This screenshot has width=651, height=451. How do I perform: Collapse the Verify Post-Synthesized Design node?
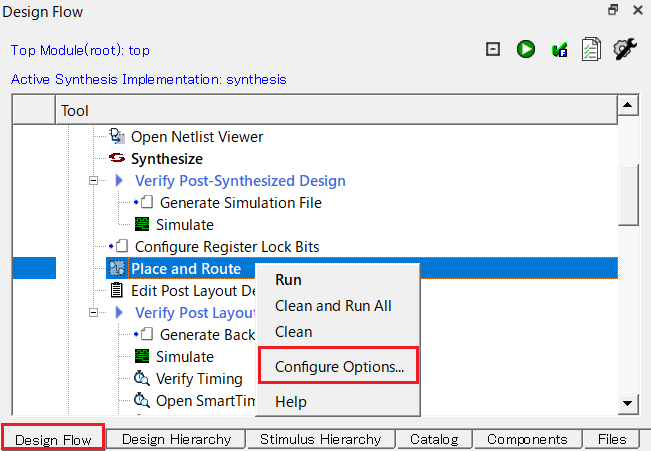95,181
